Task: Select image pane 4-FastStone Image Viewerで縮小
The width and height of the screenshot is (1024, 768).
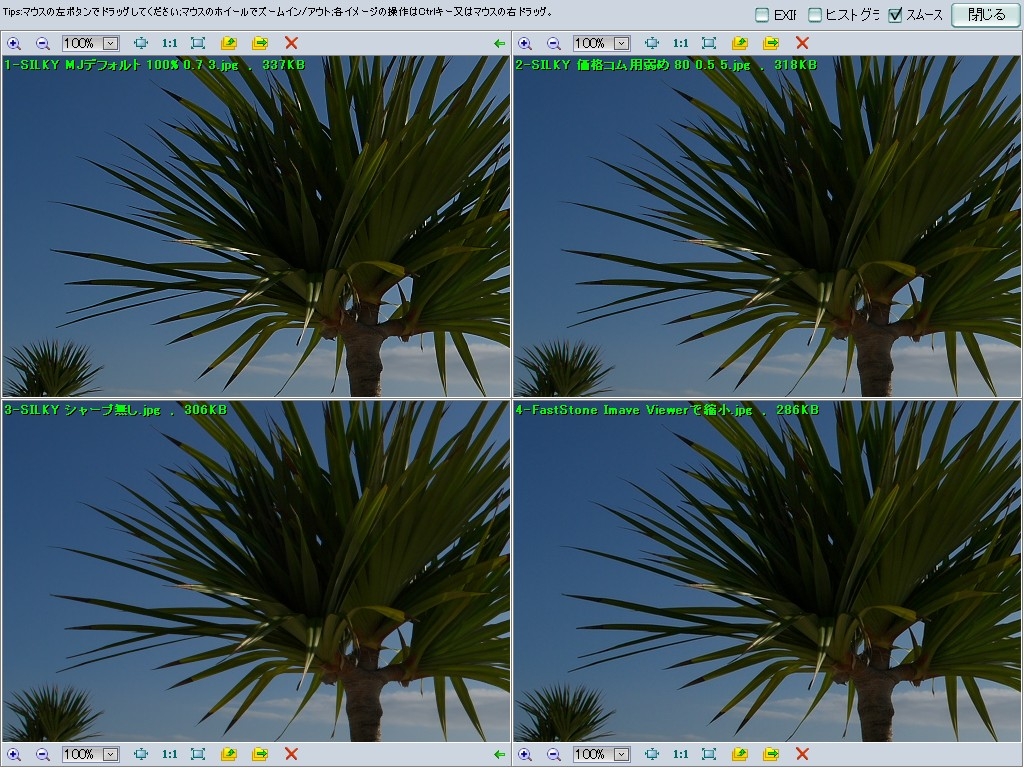Action: (767, 571)
